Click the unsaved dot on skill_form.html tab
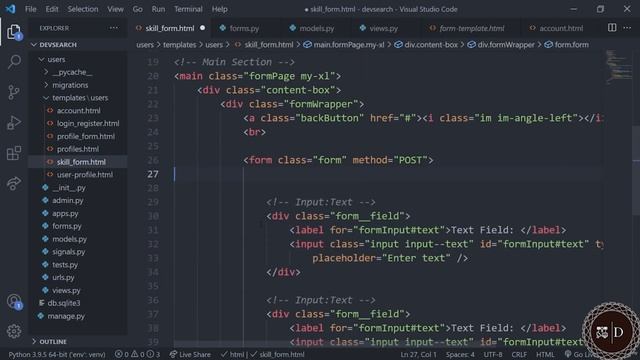This screenshot has width=640, height=360. point(202,28)
